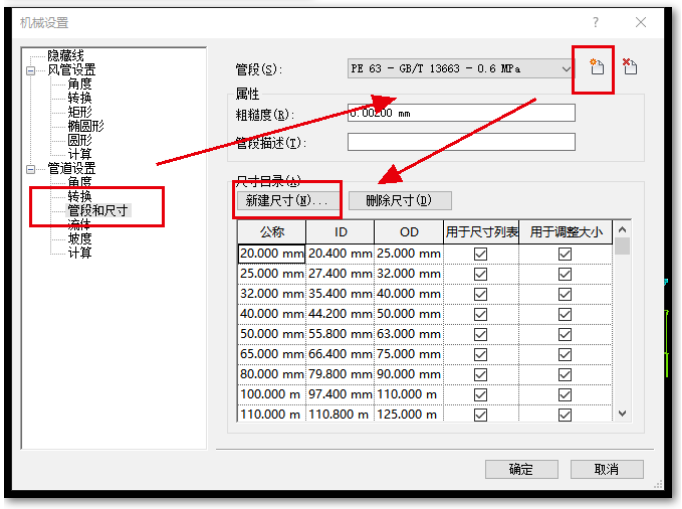Screen dimensions: 682x509
Task: Open the 管段 pipe segment dropdown
Action: click(x=567, y=69)
